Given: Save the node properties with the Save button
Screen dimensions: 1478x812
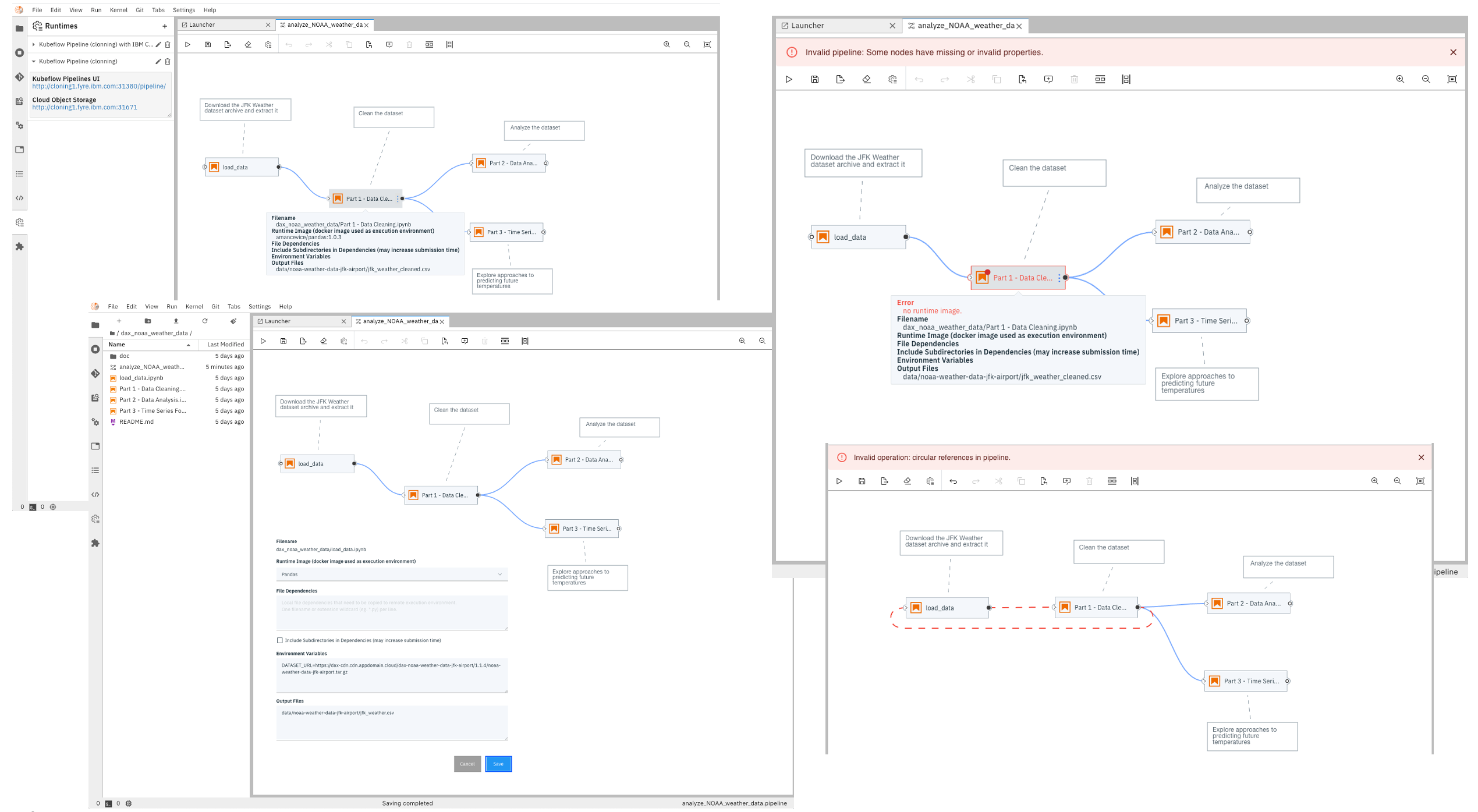Looking at the screenshot, I should coord(498,764).
